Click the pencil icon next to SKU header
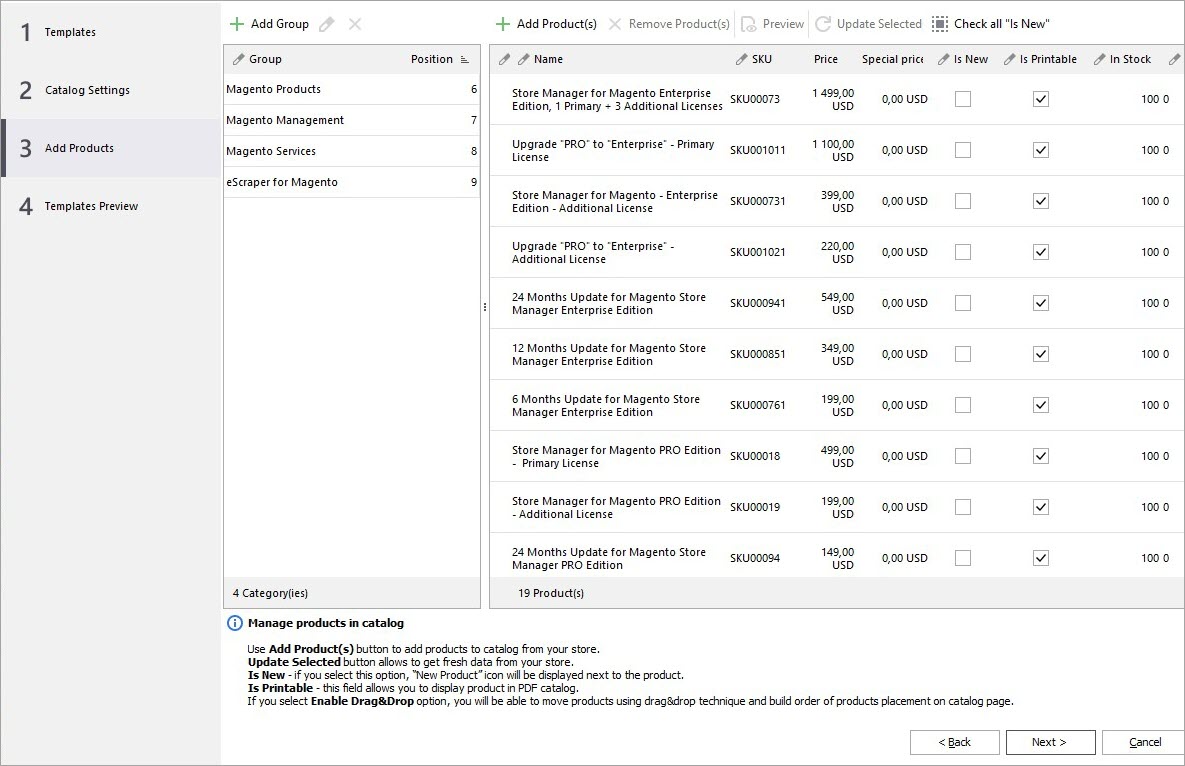 (x=741, y=59)
